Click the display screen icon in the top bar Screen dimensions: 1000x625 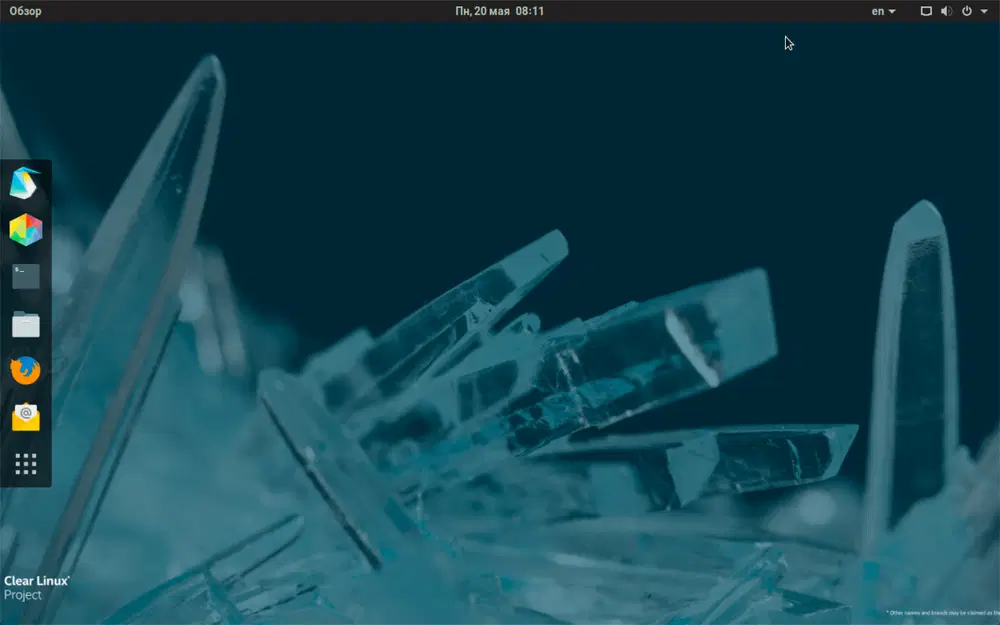(x=926, y=11)
